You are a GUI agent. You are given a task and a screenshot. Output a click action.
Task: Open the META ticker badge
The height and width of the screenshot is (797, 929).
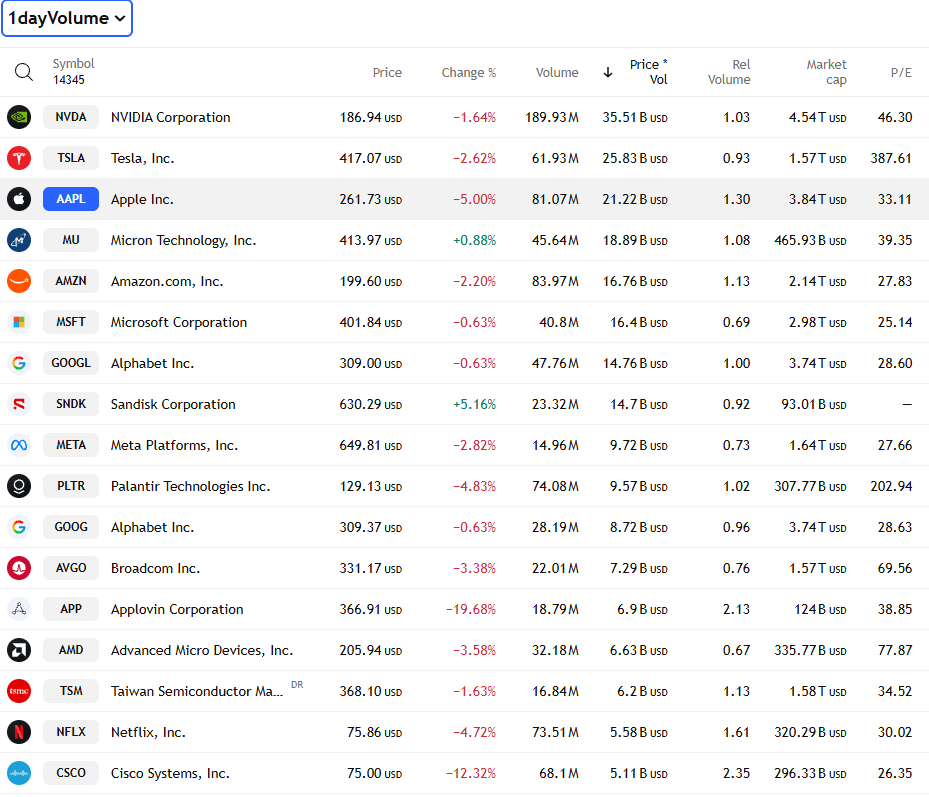[71, 445]
